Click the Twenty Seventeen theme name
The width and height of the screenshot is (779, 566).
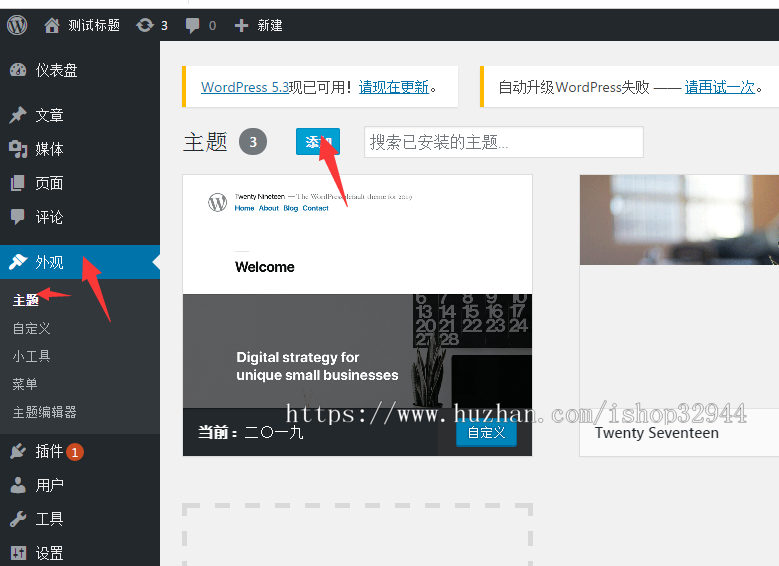tap(657, 433)
